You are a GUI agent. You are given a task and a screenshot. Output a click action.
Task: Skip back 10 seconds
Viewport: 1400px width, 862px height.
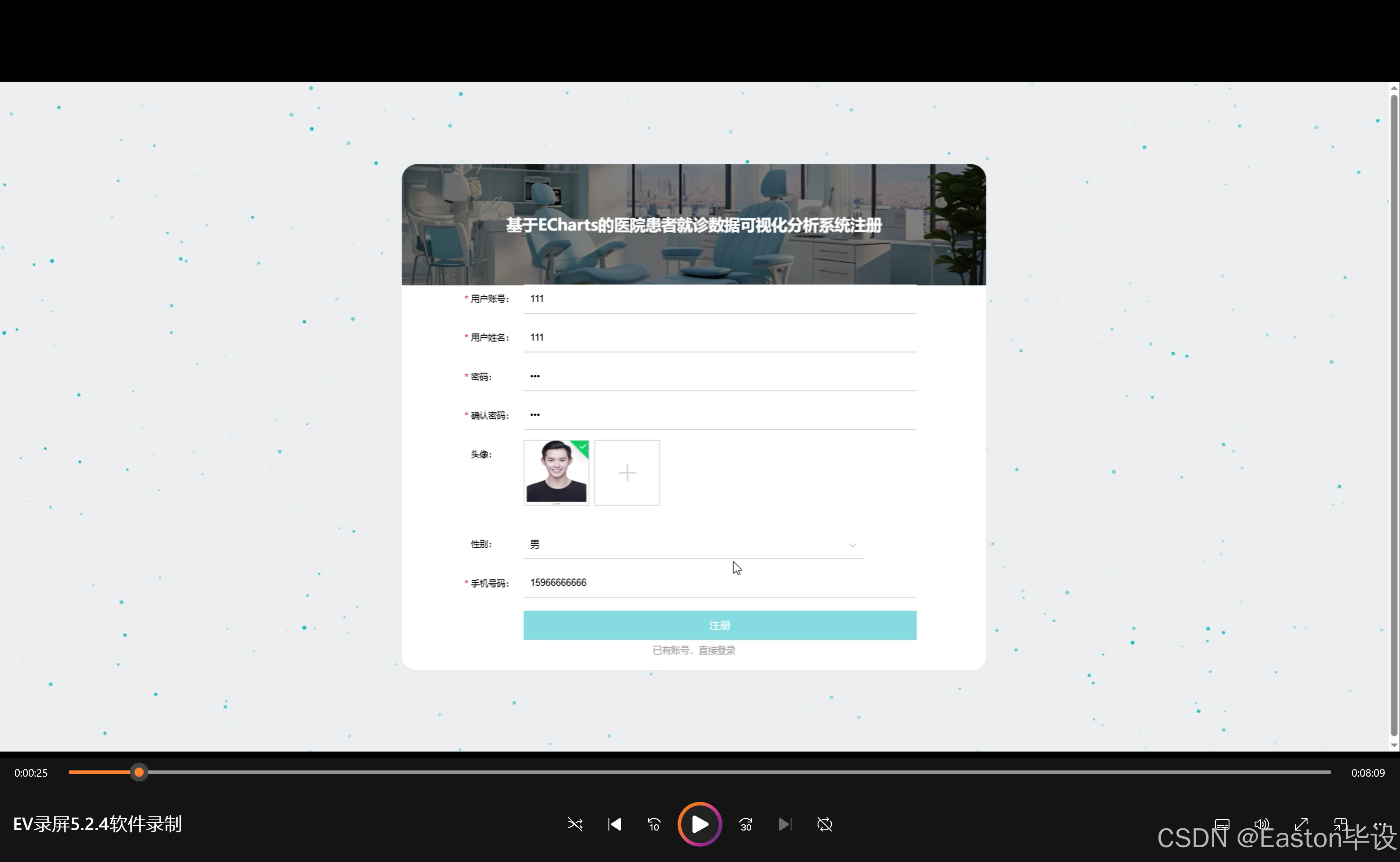coord(654,824)
